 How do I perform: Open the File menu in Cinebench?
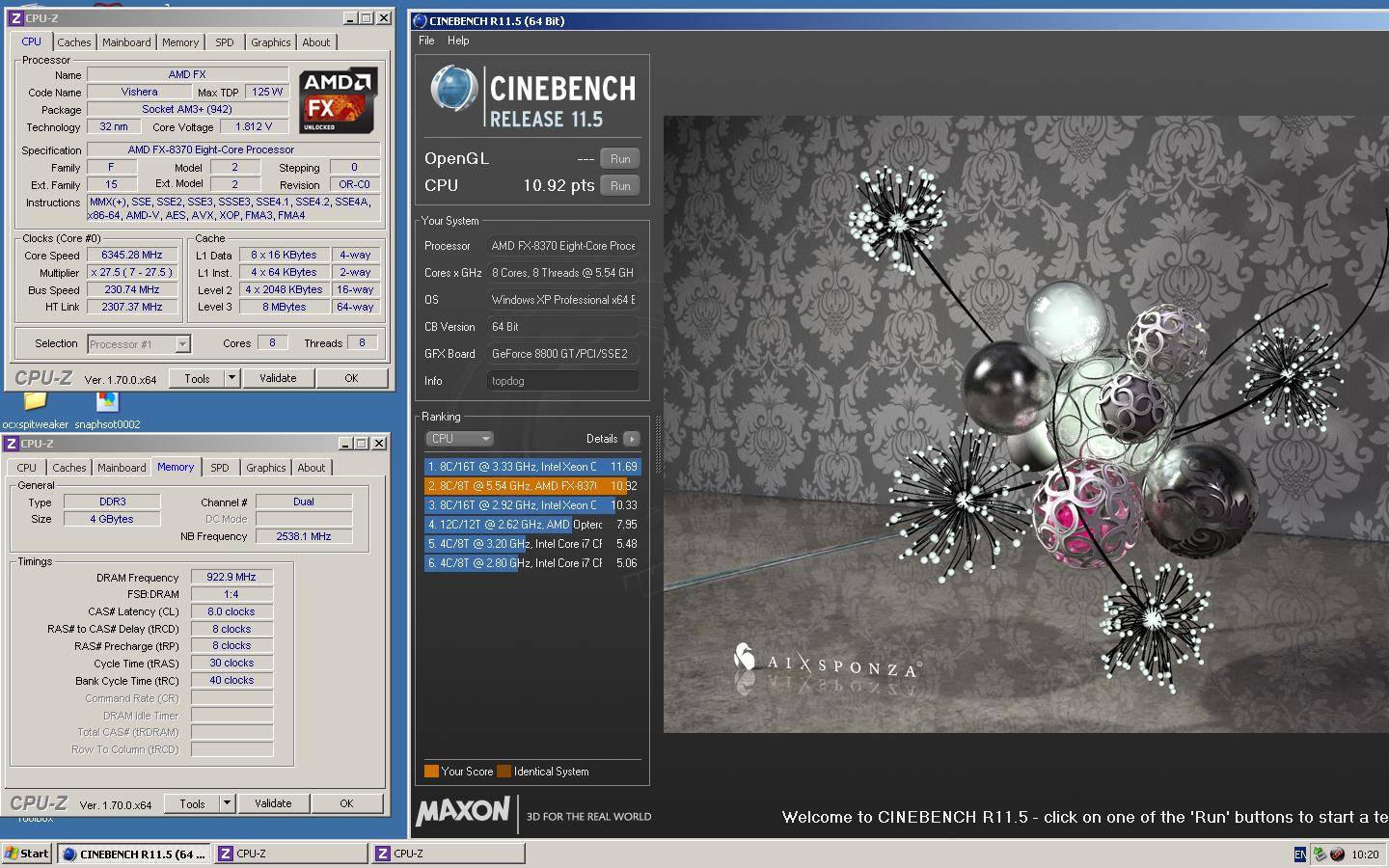point(426,41)
